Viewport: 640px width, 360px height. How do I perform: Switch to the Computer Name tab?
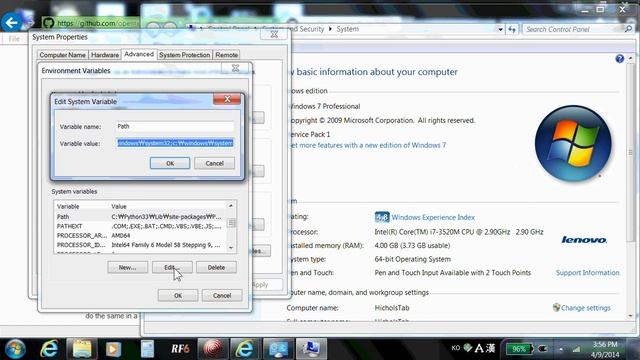pyautogui.click(x=62, y=55)
